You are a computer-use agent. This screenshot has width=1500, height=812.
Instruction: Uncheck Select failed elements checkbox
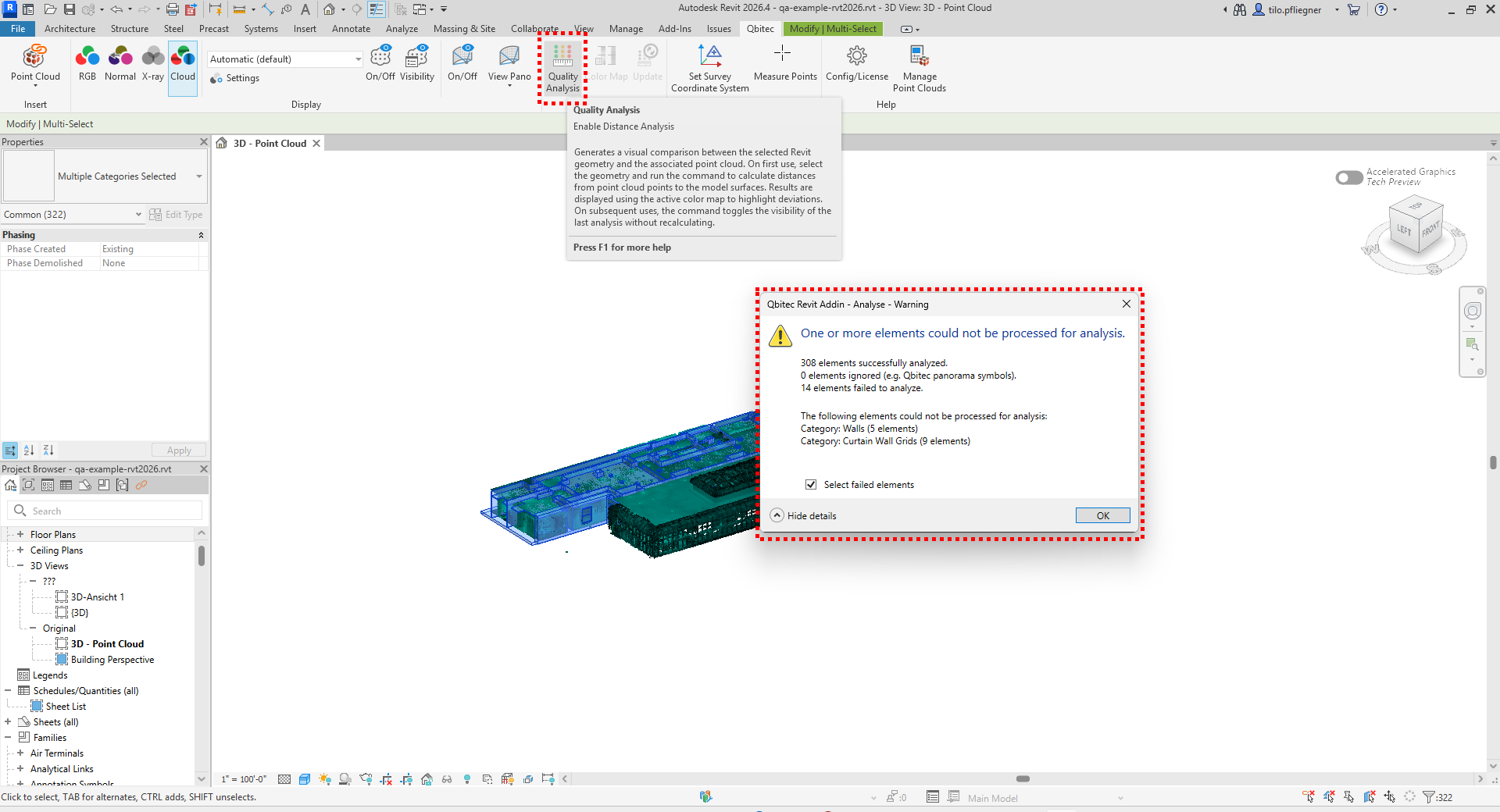click(811, 485)
